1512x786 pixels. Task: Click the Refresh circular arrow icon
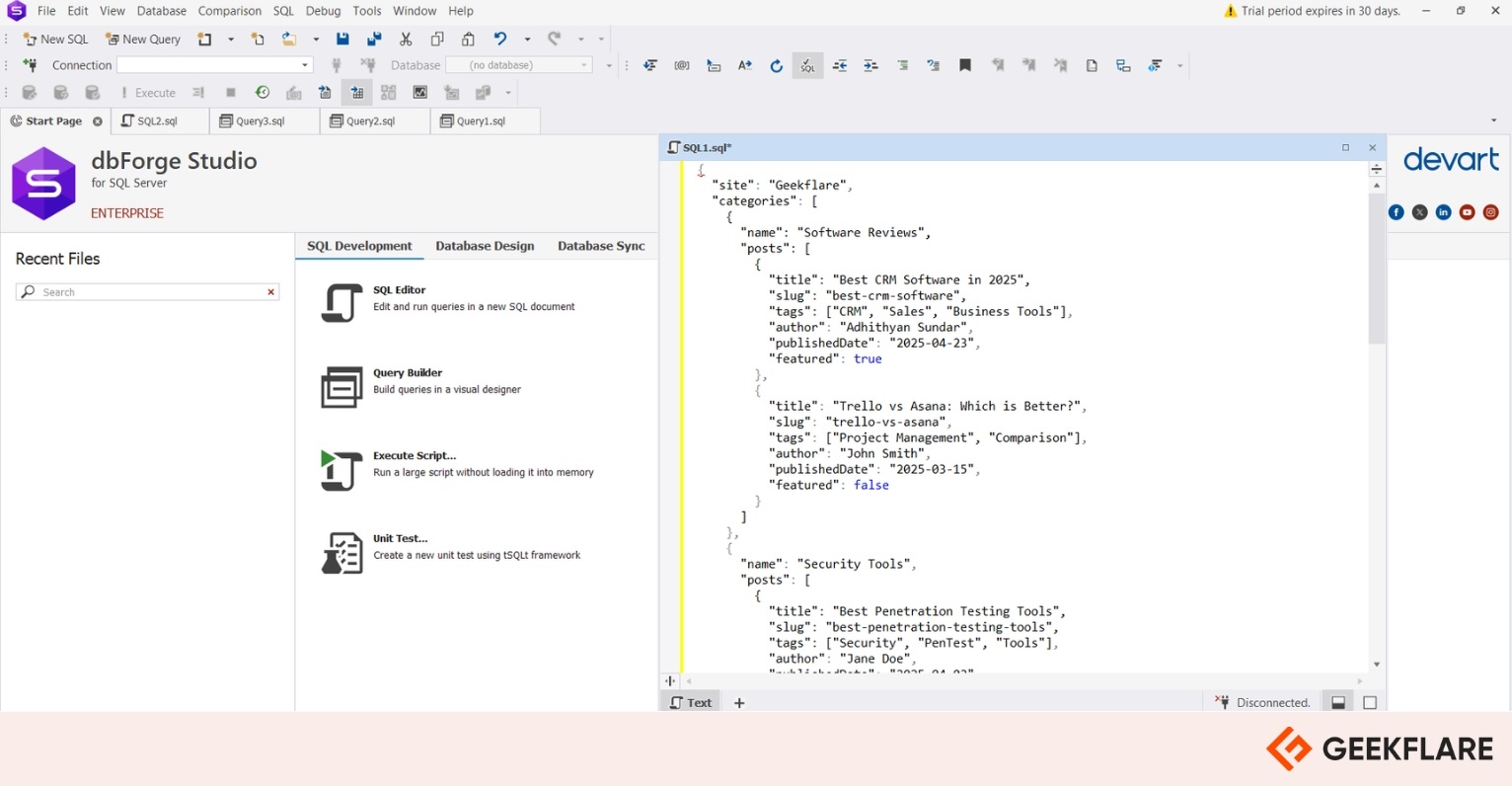(777, 65)
